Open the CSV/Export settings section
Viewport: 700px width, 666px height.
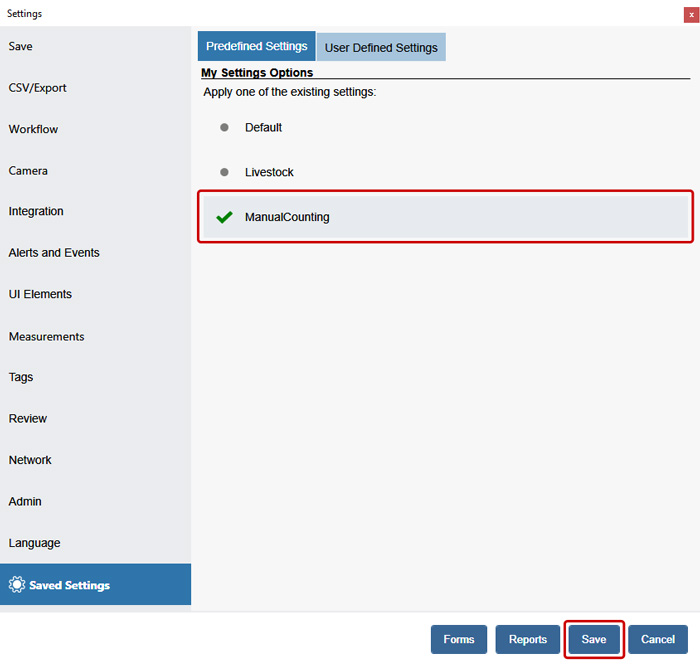point(38,88)
